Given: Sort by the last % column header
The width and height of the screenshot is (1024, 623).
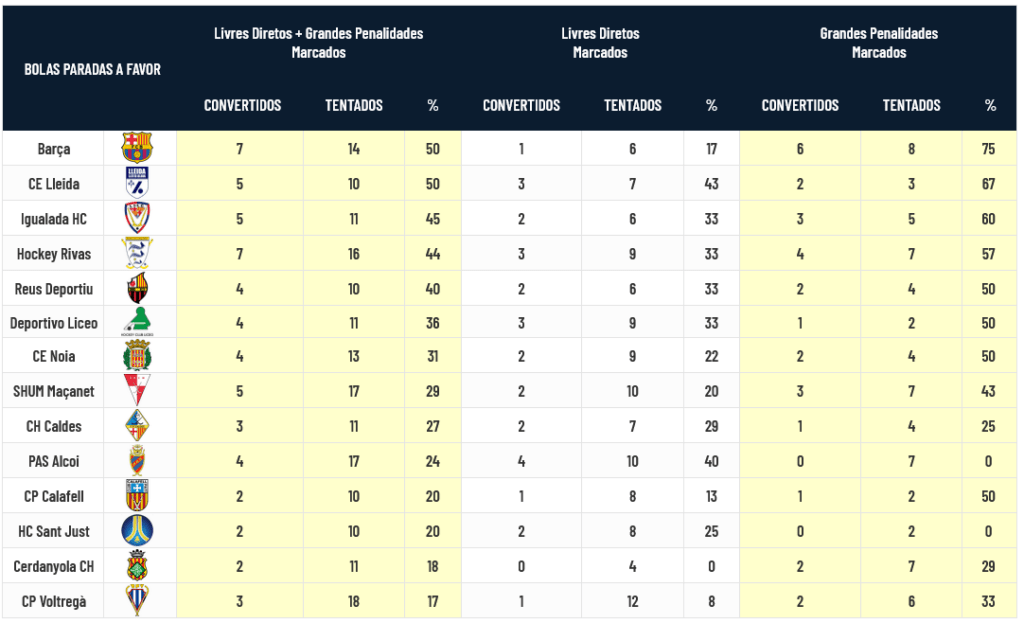Looking at the screenshot, I should pos(990,105).
